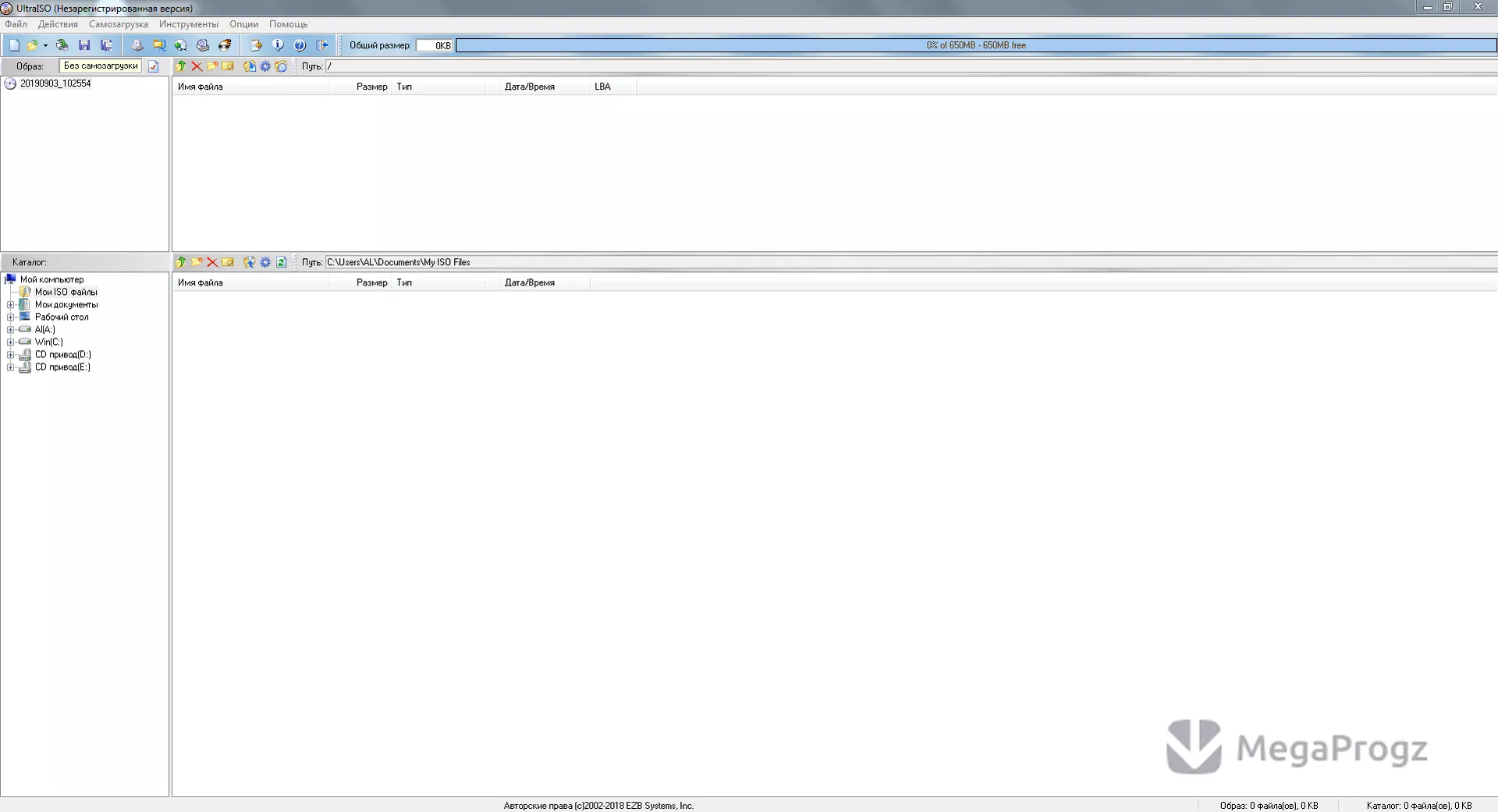The image size is (1498, 812).
Task: Expand the CD привод(D:) node
Action: (11, 355)
